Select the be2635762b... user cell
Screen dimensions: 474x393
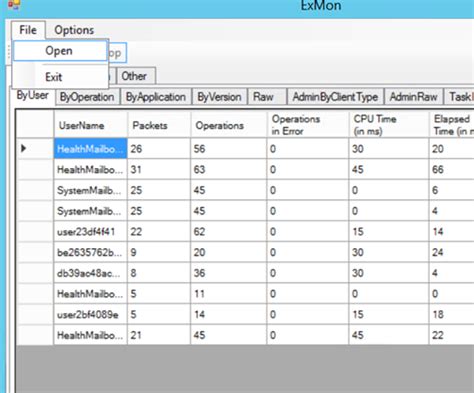pos(90,252)
